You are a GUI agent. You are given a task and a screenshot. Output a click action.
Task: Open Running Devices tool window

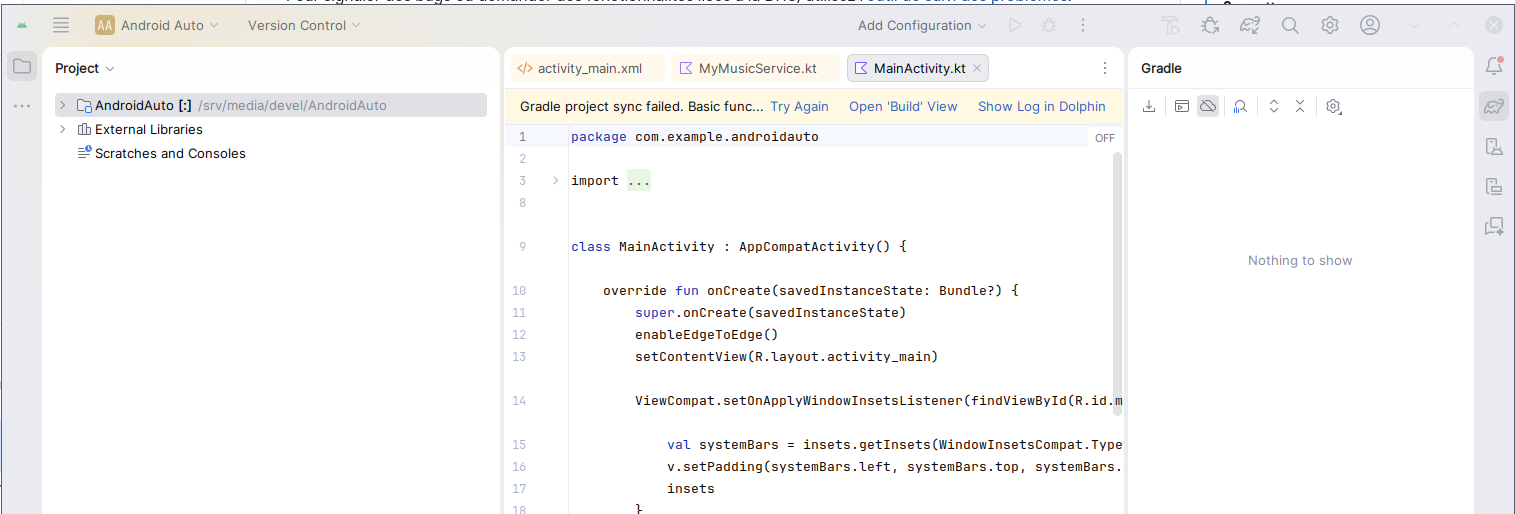tap(1493, 186)
